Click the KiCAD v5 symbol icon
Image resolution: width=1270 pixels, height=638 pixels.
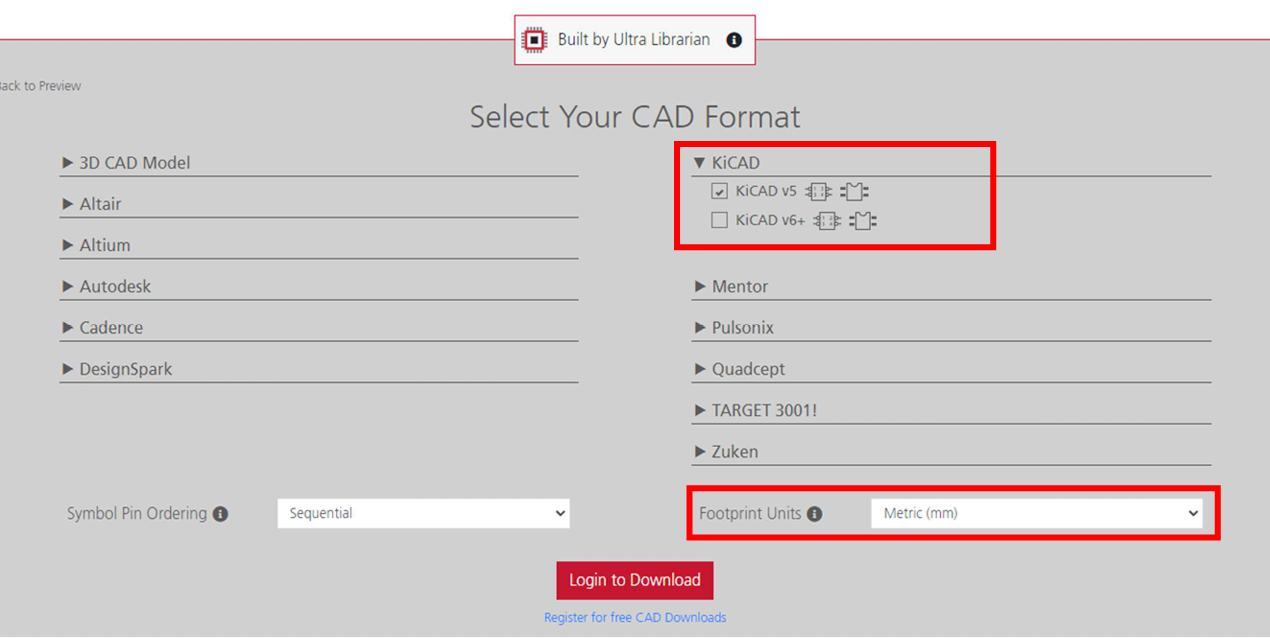[818, 191]
